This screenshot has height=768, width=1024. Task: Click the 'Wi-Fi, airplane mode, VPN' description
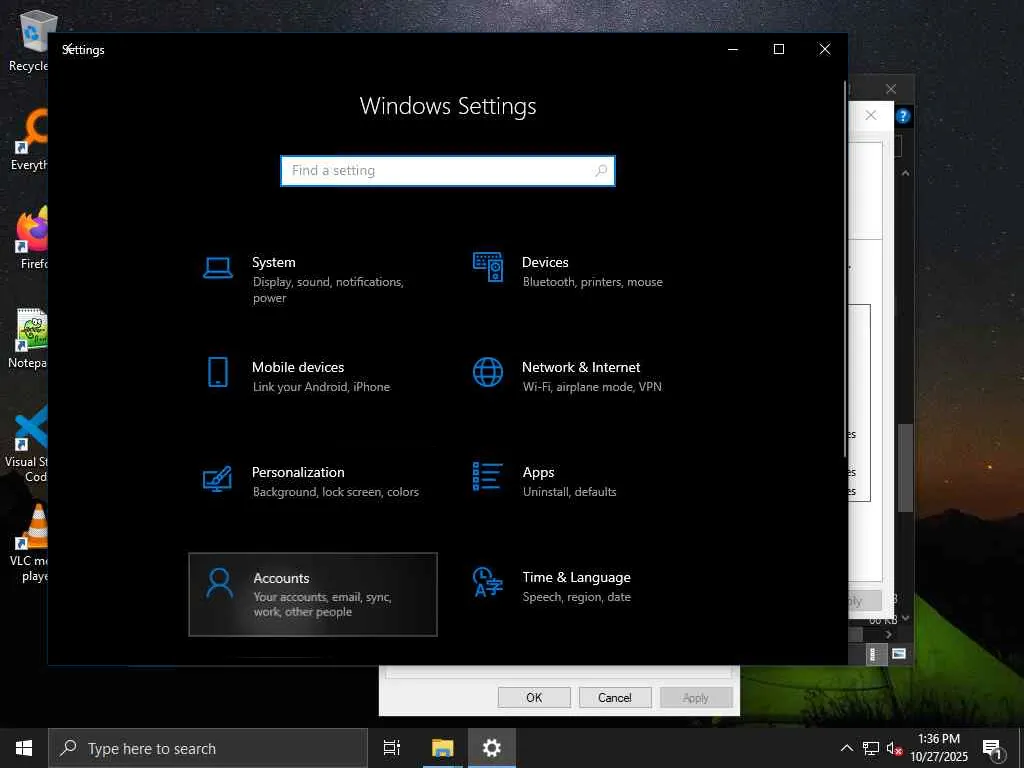(x=592, y=387)
